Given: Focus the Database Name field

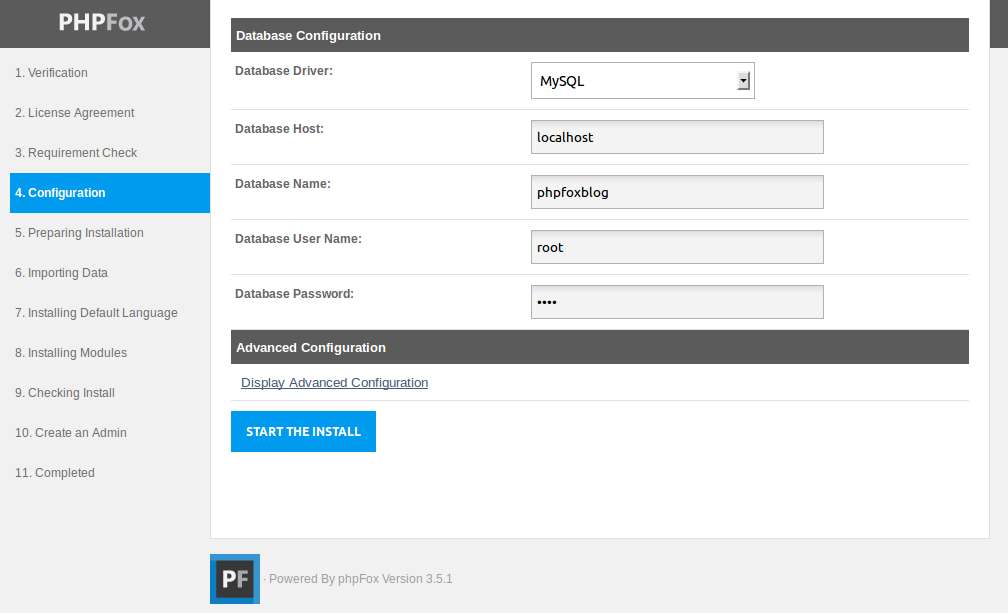Looking at the screenshot, I should (x=677, y=192).
